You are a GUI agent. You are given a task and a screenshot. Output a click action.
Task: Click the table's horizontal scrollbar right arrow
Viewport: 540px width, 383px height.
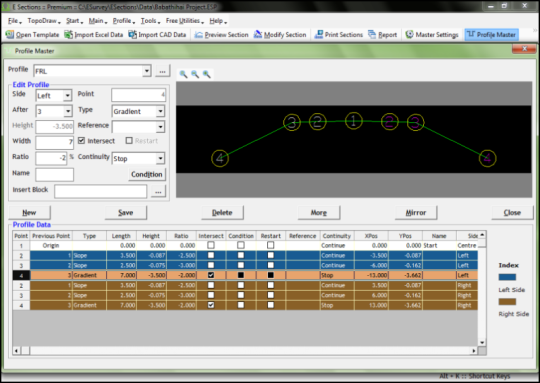tap(474, 351)
